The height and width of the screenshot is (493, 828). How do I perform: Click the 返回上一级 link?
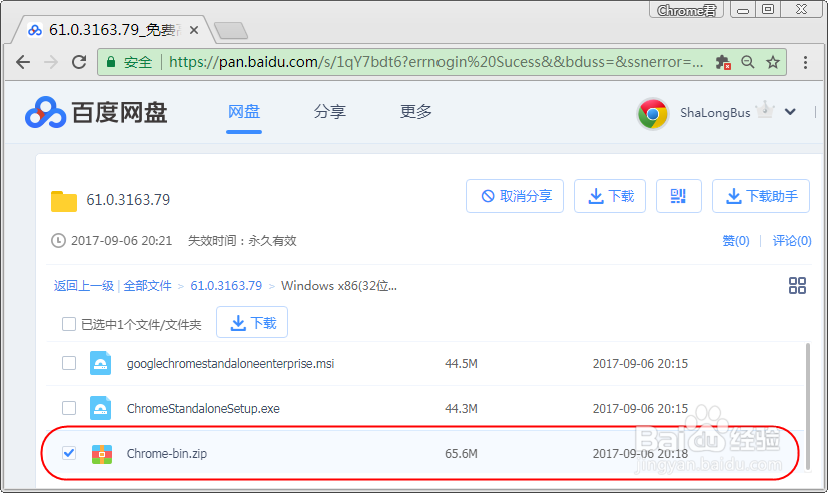84,286
